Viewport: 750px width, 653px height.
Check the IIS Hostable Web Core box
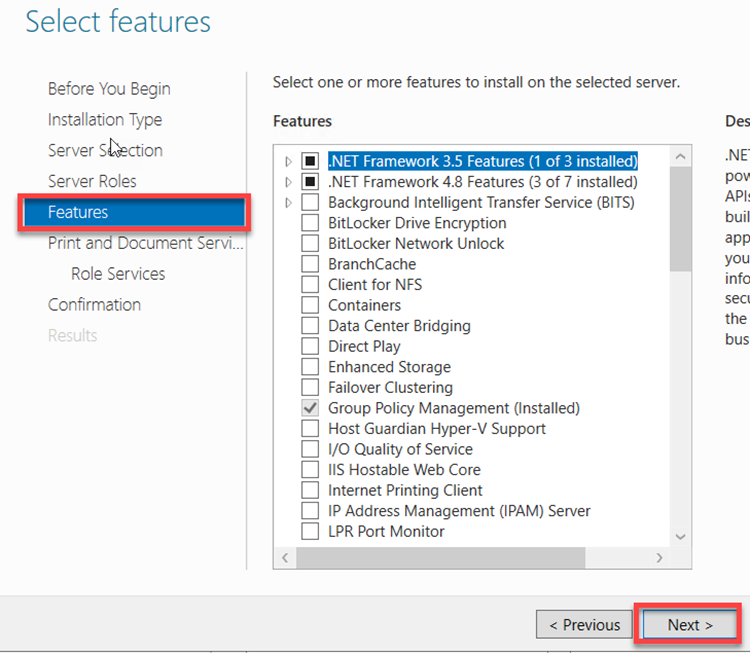click(x=310, y=470)
